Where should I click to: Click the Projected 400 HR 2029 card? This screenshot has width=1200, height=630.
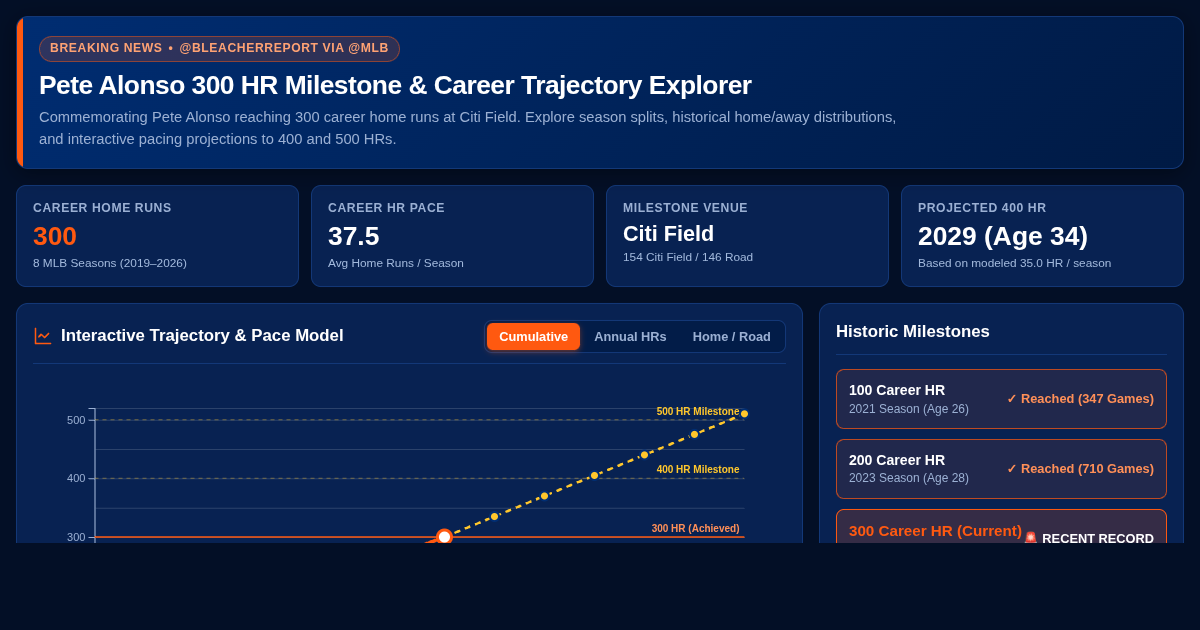pyautogui.click(x=1042, y=236)
